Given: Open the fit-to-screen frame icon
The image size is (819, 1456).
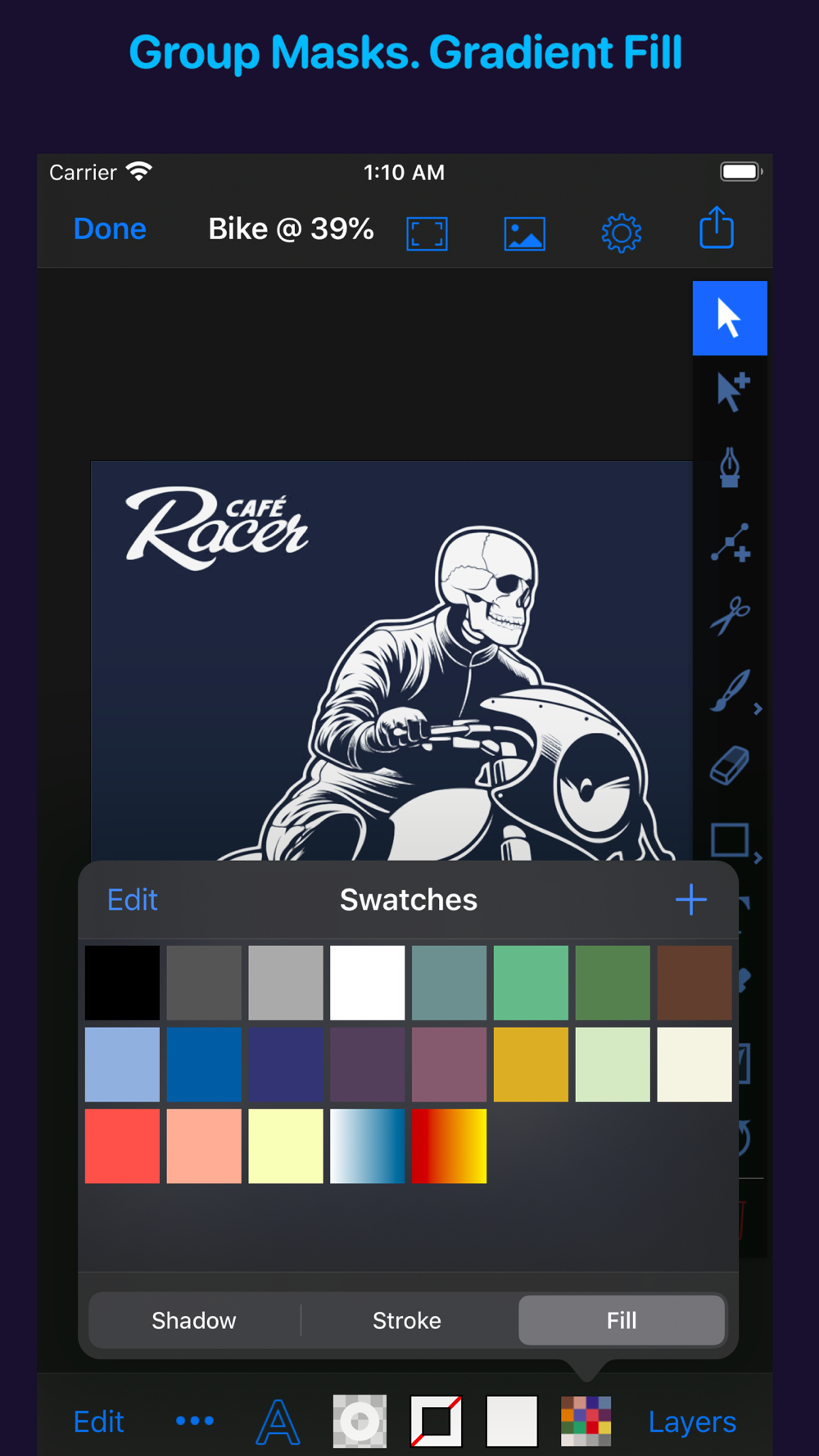Looking at the screenshot, I should [x=427, y=233].
